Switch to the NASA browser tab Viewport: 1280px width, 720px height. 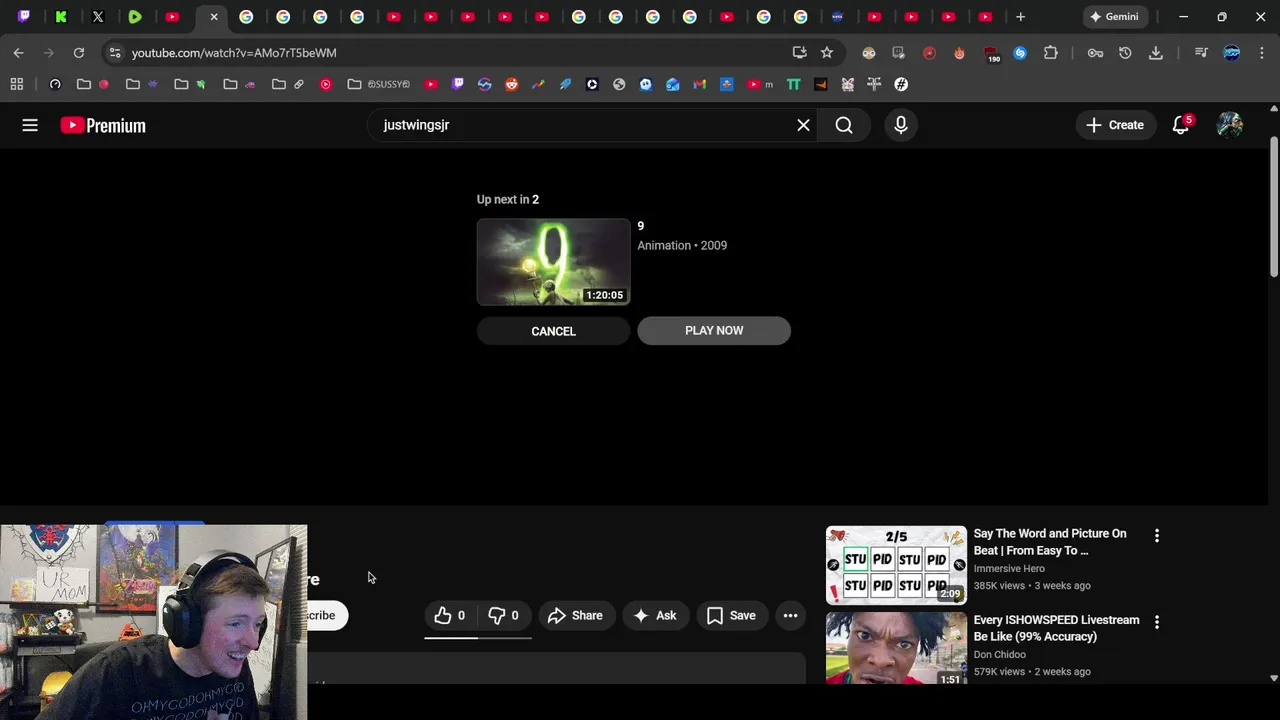point(838,17)
